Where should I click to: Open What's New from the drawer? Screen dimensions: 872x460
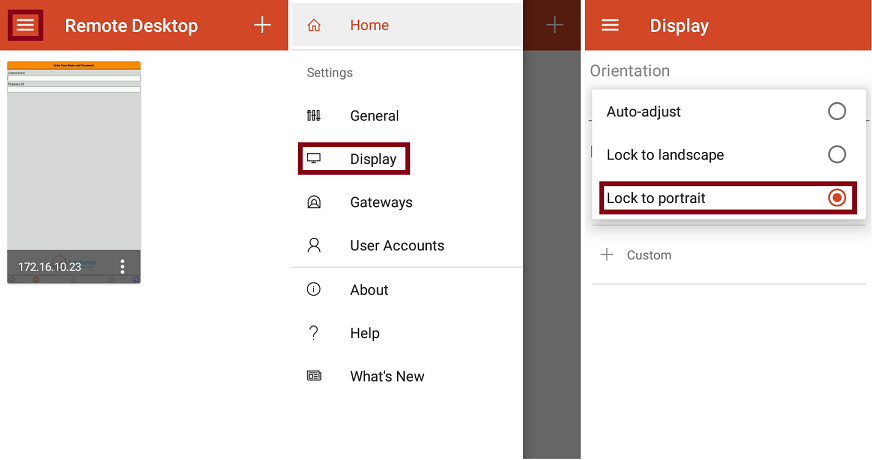(x=386, y=376)
